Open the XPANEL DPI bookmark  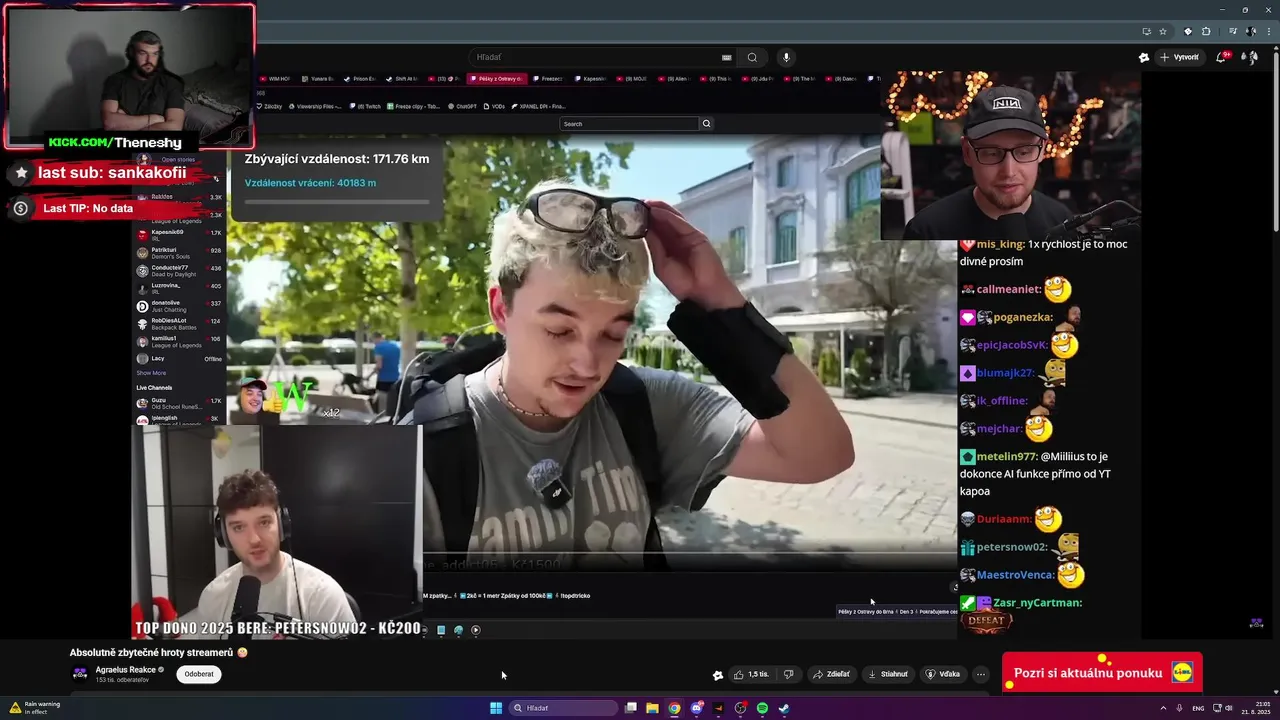tap(539, 106)
